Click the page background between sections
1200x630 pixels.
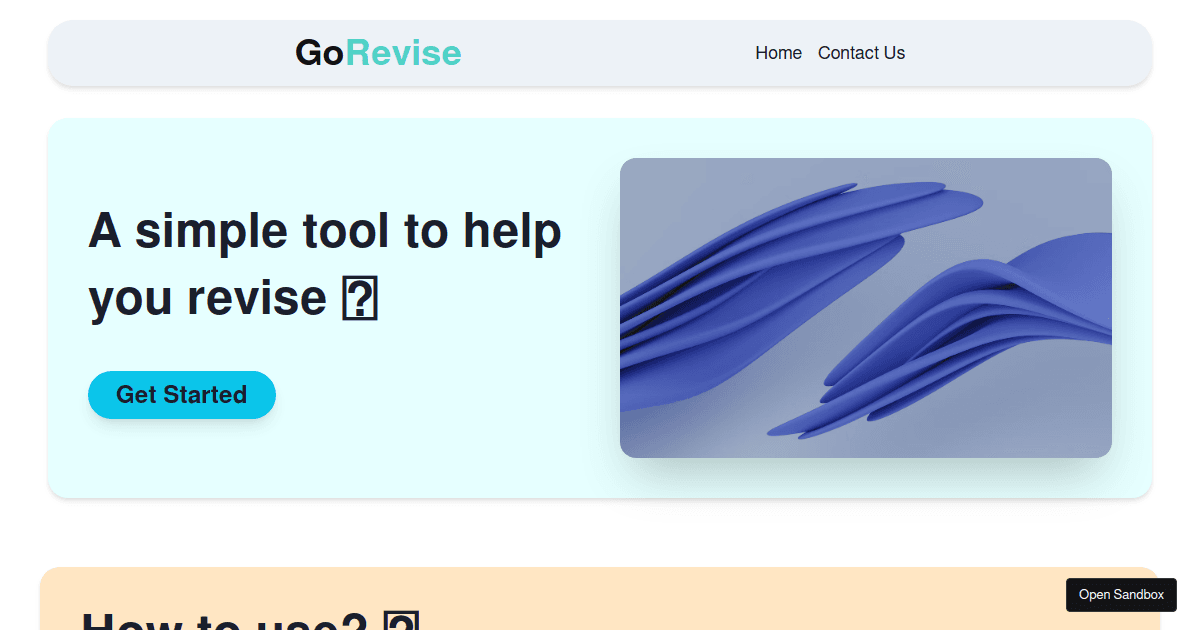click(x=600, y=530)
